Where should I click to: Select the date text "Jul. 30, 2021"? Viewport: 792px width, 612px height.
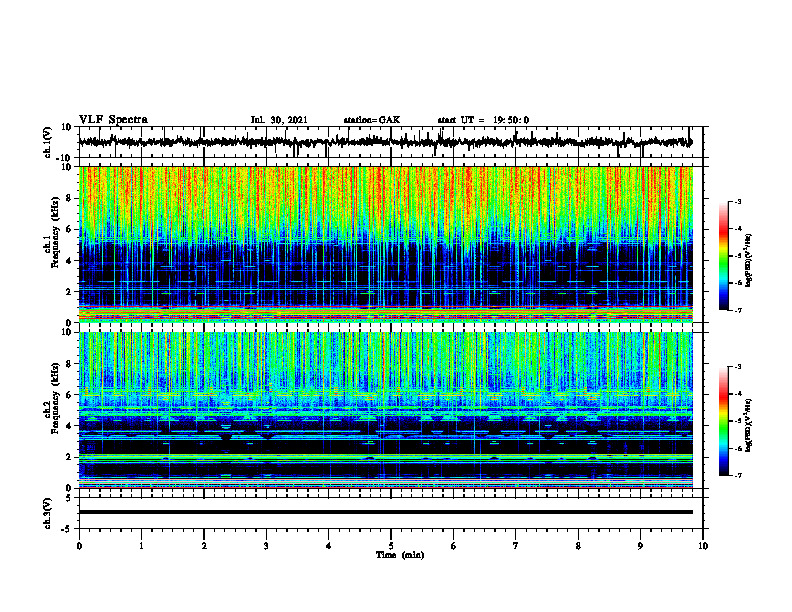[x=279, y=120]
